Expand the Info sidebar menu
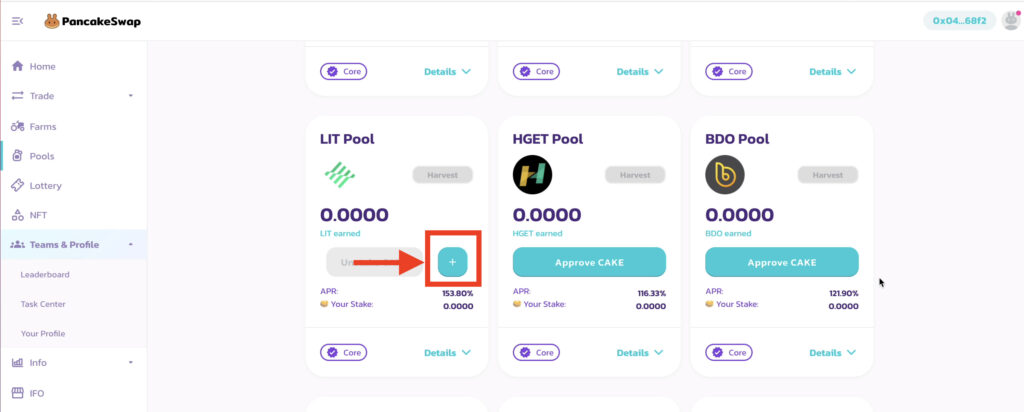1024x412 pixels. coord(73,362)
